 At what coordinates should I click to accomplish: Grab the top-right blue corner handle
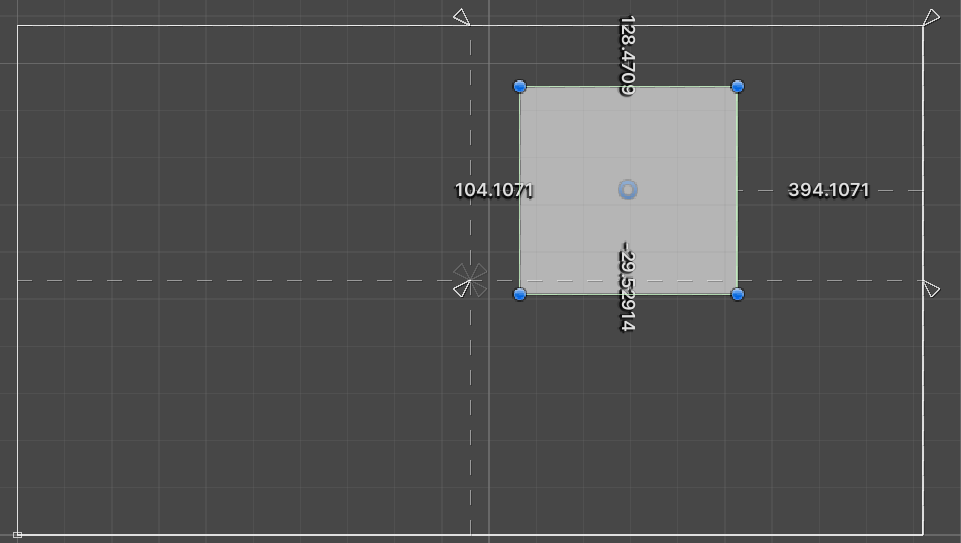pos(738,86)
